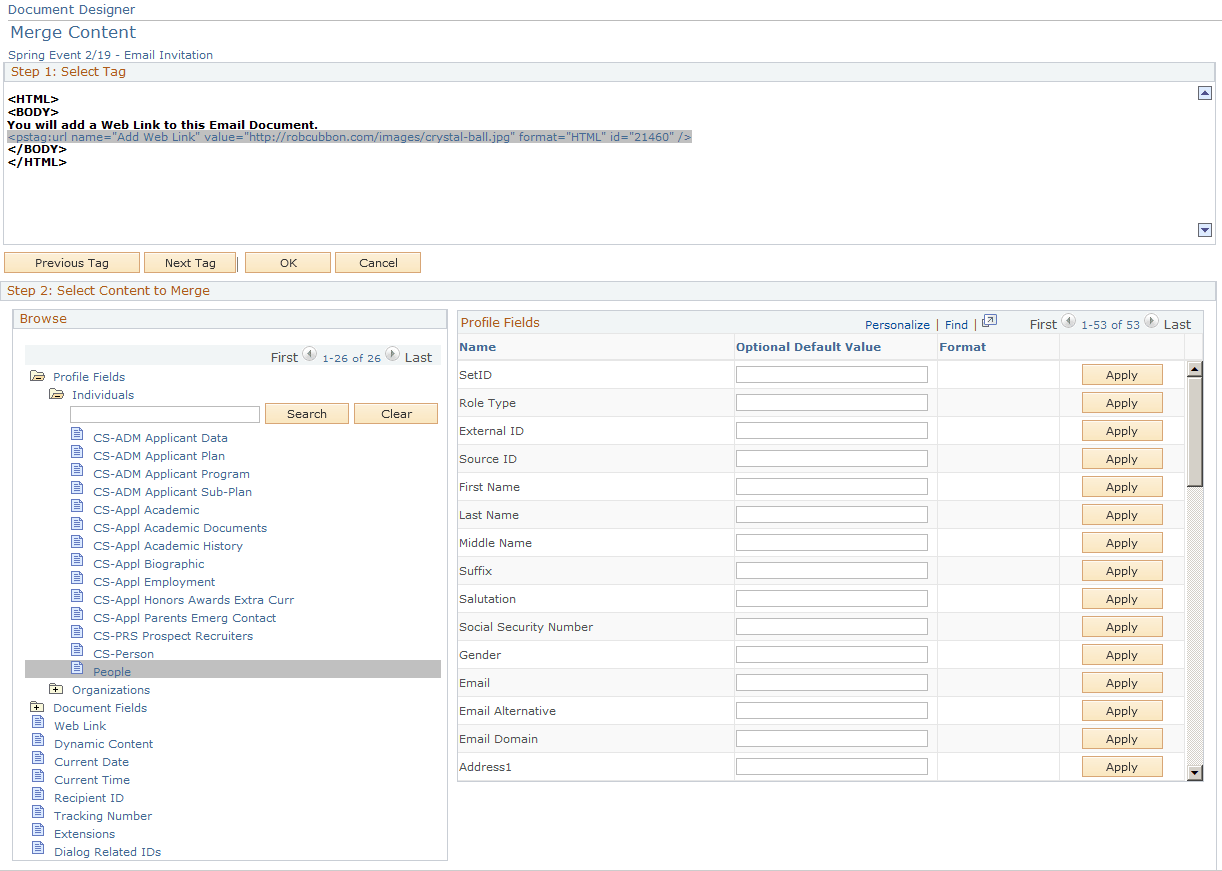Collapse the Individuals folder
Image resolution: width=1222 pixels, height=871 pixels.
coord(56,394)
